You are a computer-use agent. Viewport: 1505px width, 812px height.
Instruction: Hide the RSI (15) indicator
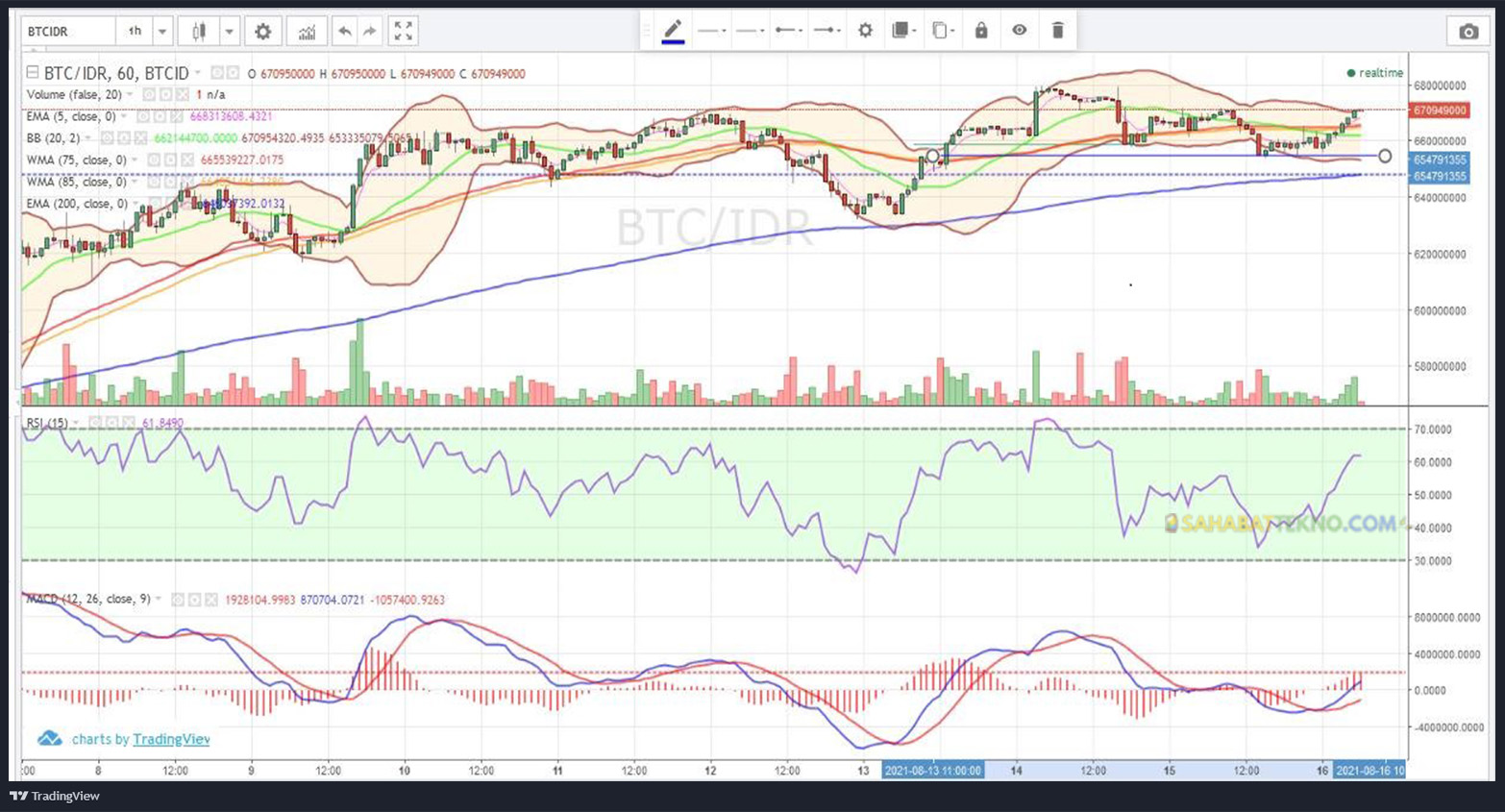(95, 423)
